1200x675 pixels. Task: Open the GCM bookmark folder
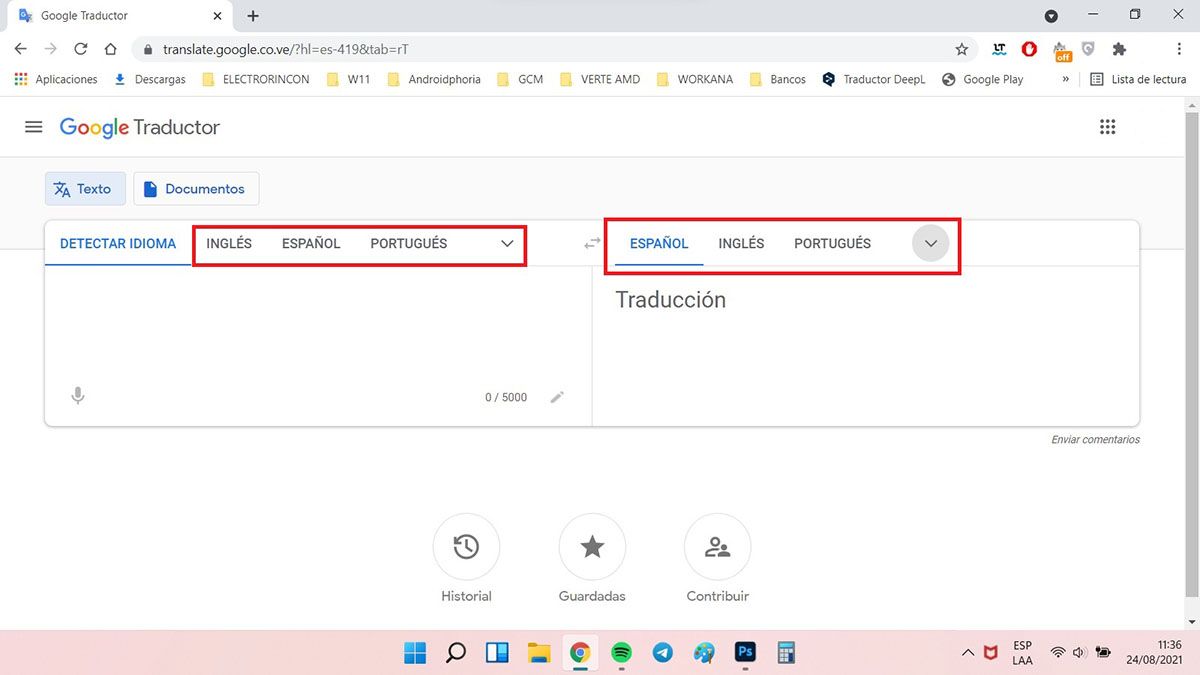pyautogui.click(x=520, y=79)
